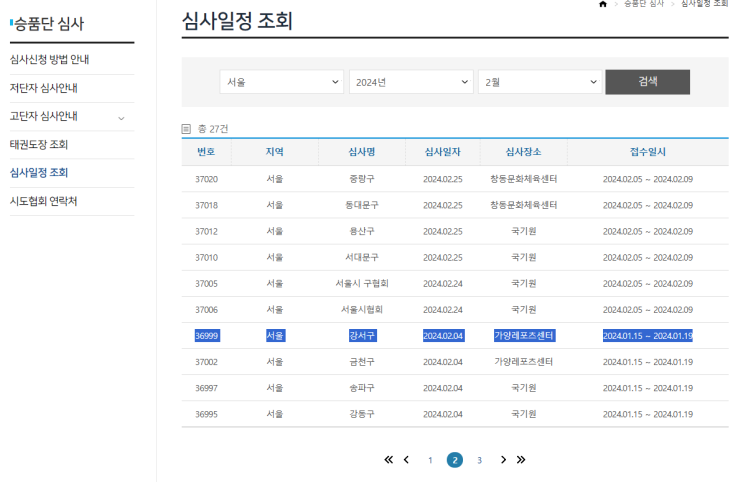Click the 검색 search button

(x=647, y=82)
